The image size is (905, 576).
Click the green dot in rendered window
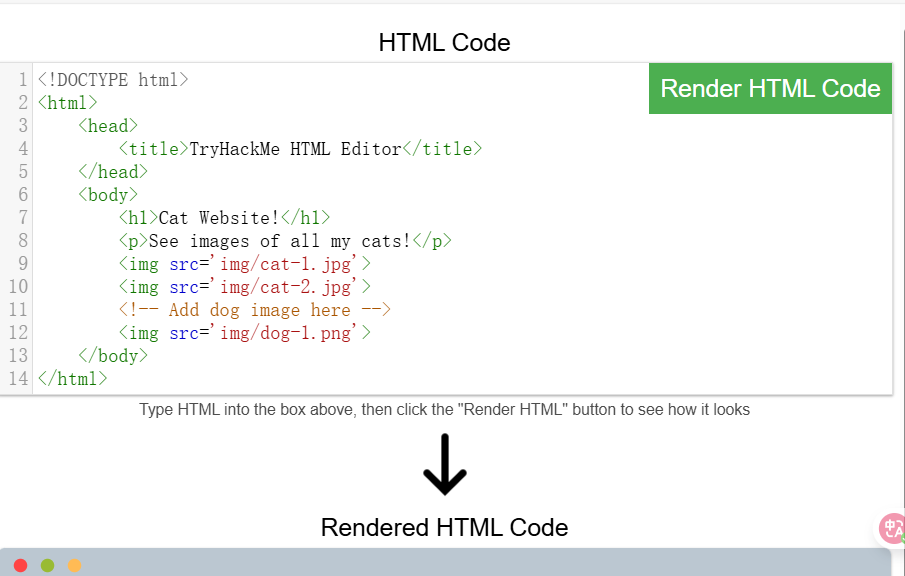[47, 566]
